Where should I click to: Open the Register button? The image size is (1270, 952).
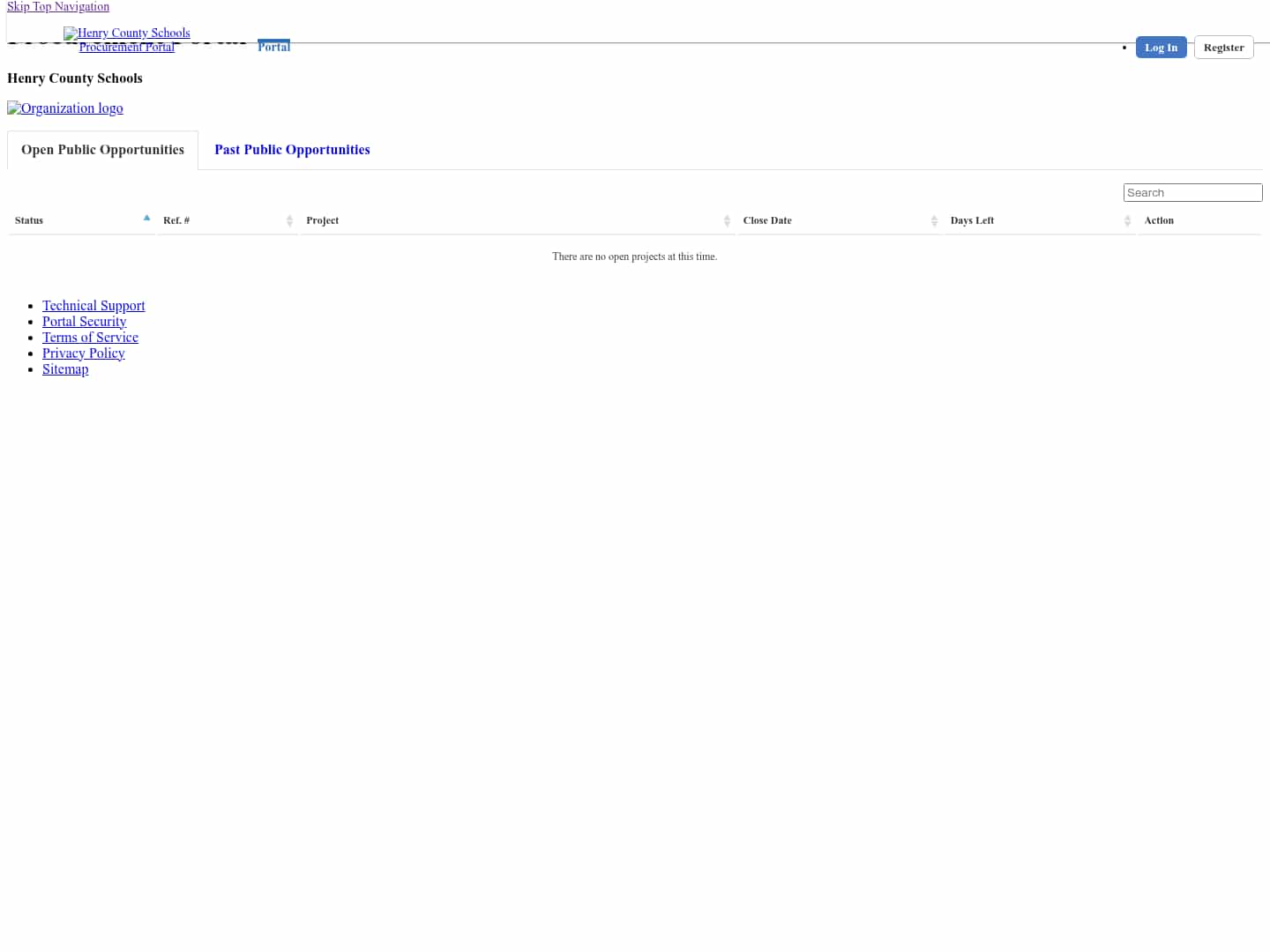(x=1223, y=48)
